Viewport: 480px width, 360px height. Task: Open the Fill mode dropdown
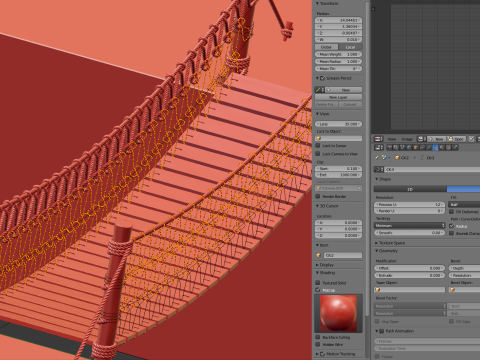coord(465,204)
